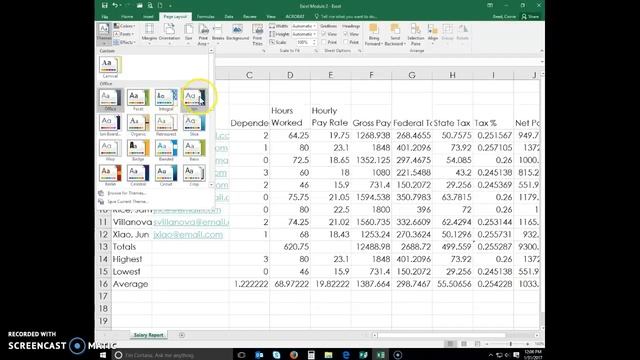640x360 pixels.
Task: Switch to the File tab
Action: 104,17
